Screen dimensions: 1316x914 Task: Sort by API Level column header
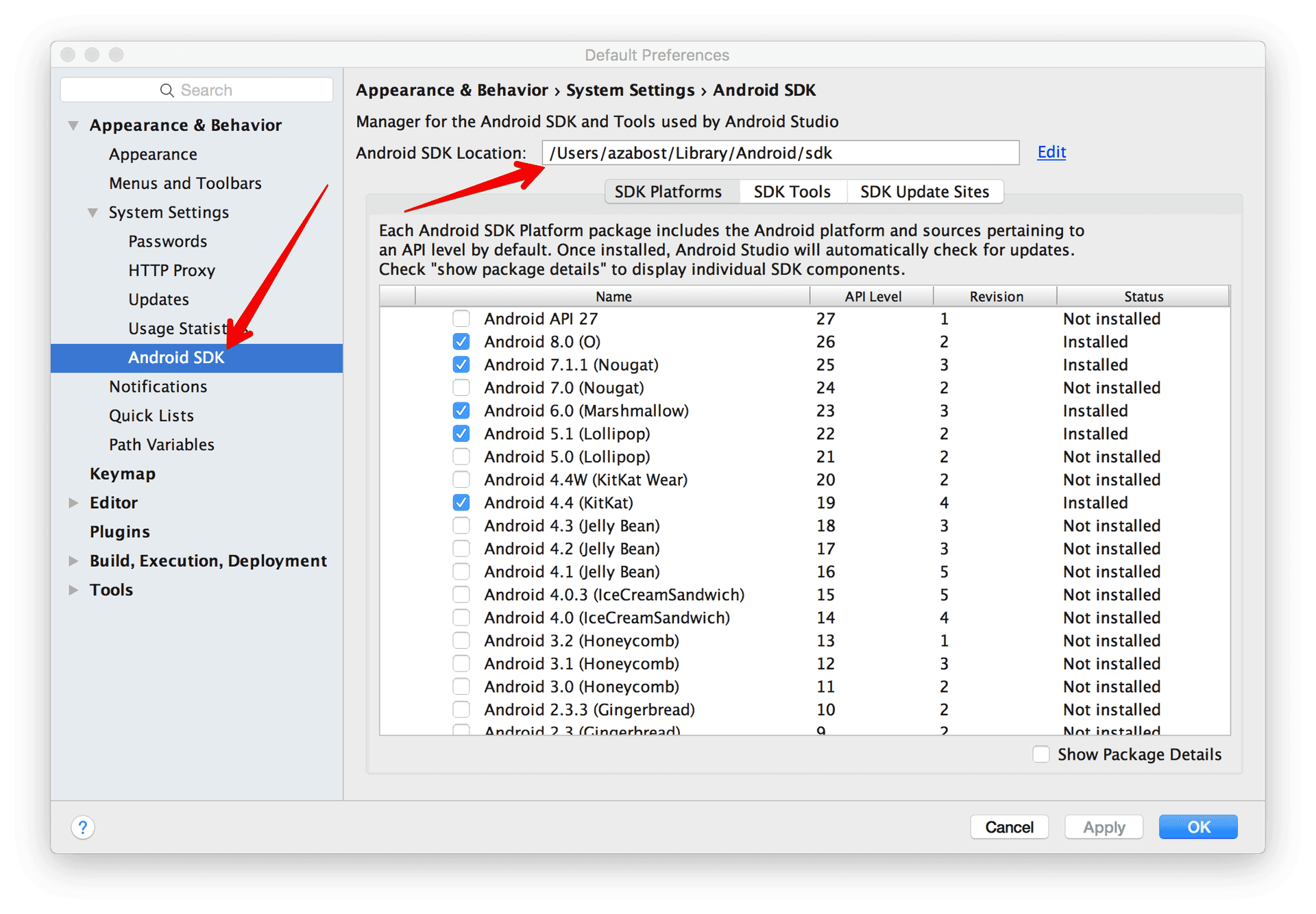tap(872, 297)
